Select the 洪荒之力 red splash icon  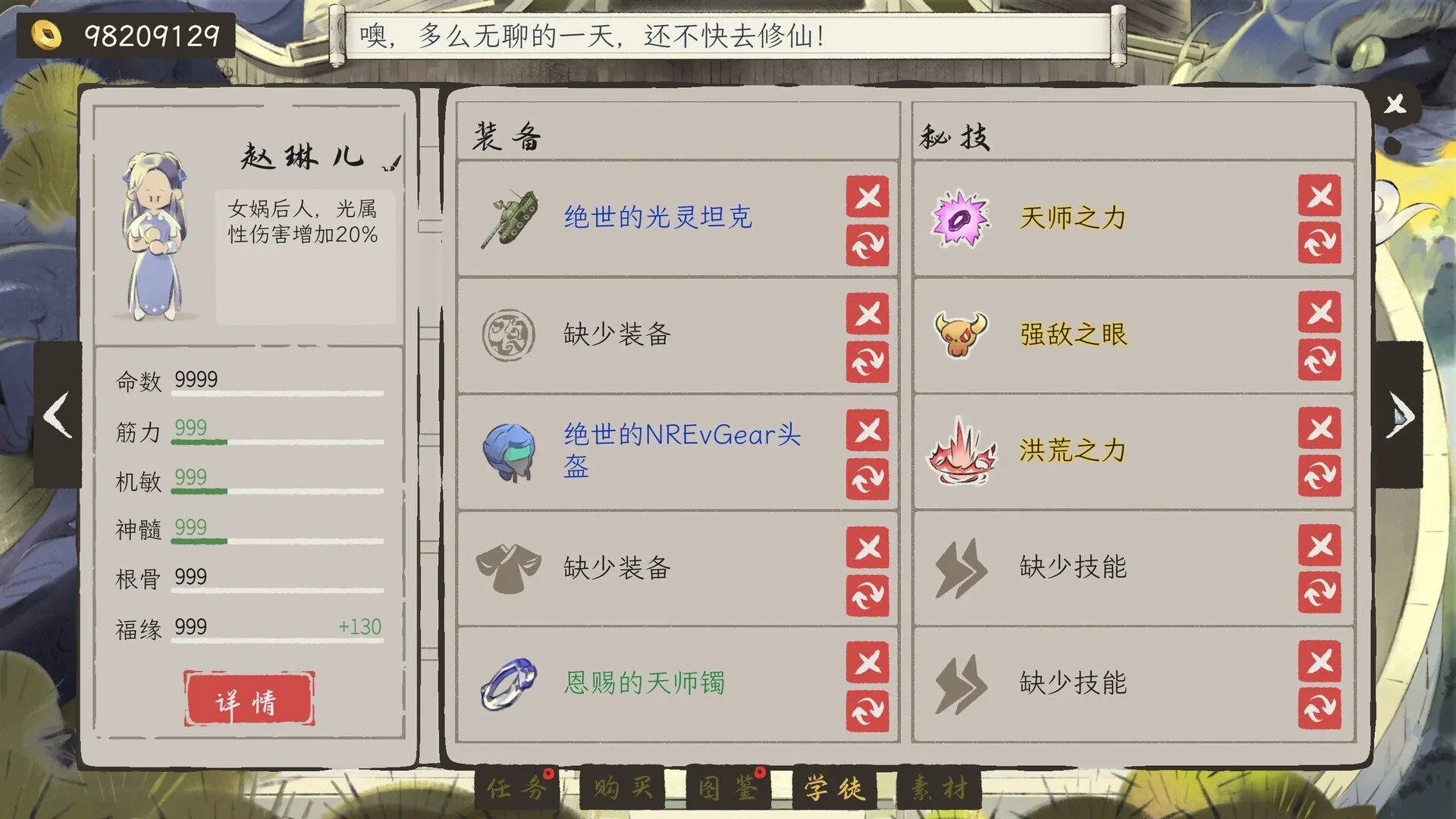pyautogui.click(x=962, y=450)
